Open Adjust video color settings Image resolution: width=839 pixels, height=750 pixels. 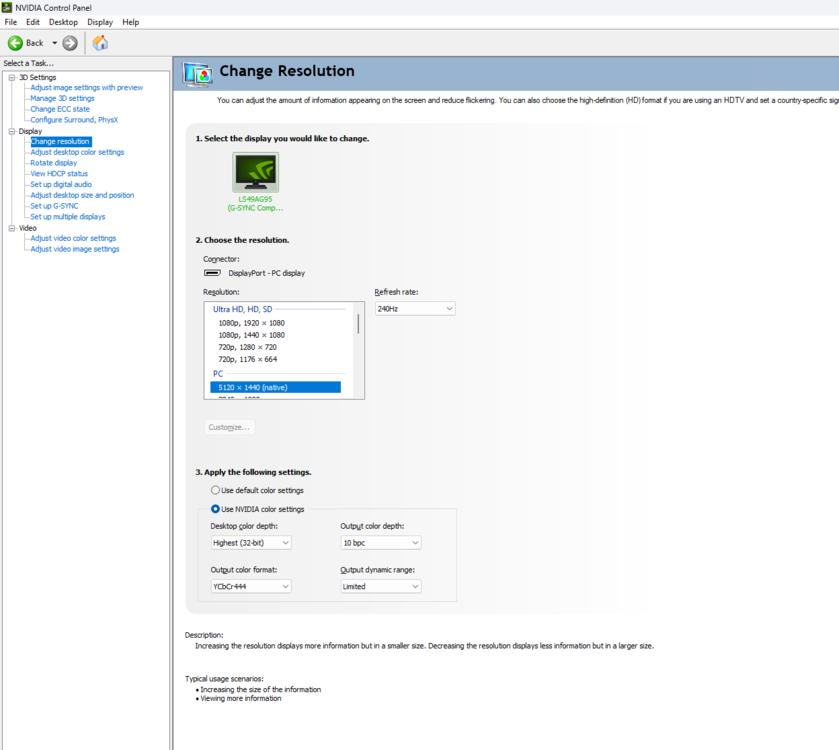point(73,238)
